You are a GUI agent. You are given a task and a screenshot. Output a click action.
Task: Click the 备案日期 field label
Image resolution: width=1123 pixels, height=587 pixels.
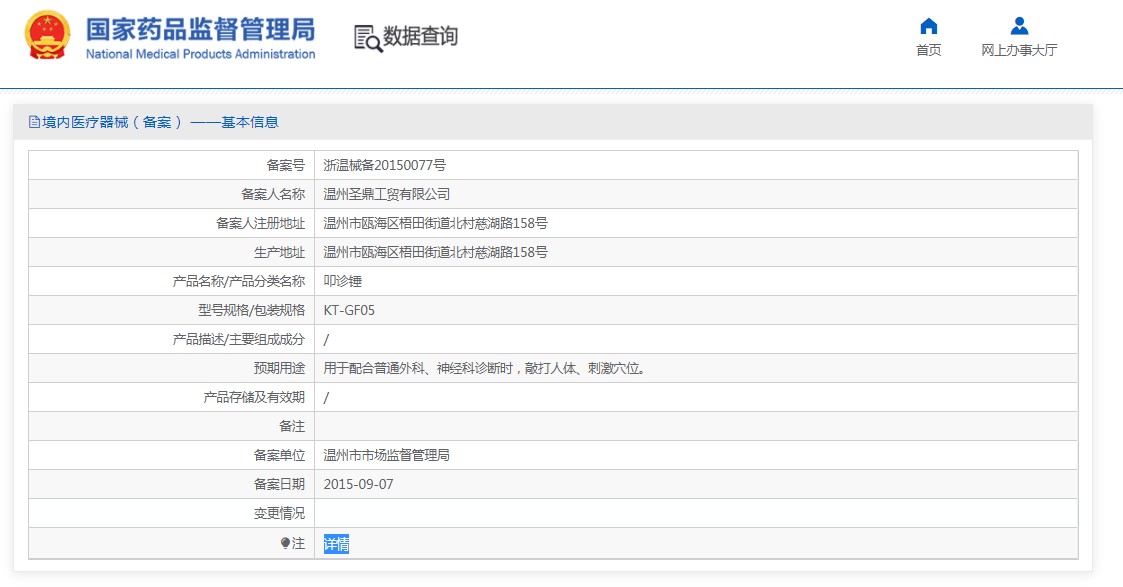click(279, 484)
